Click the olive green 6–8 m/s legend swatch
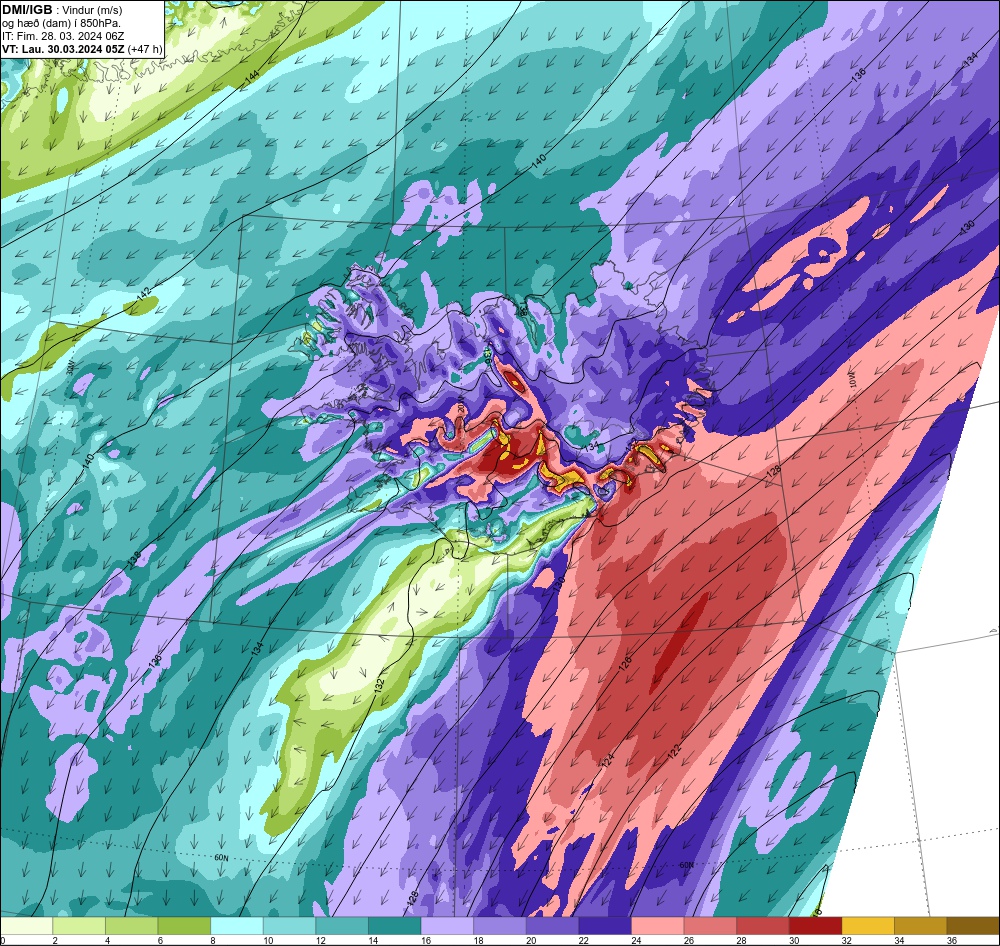This screenshot has height=946, width=1000. pyautogui.click(x=185, y=926)
